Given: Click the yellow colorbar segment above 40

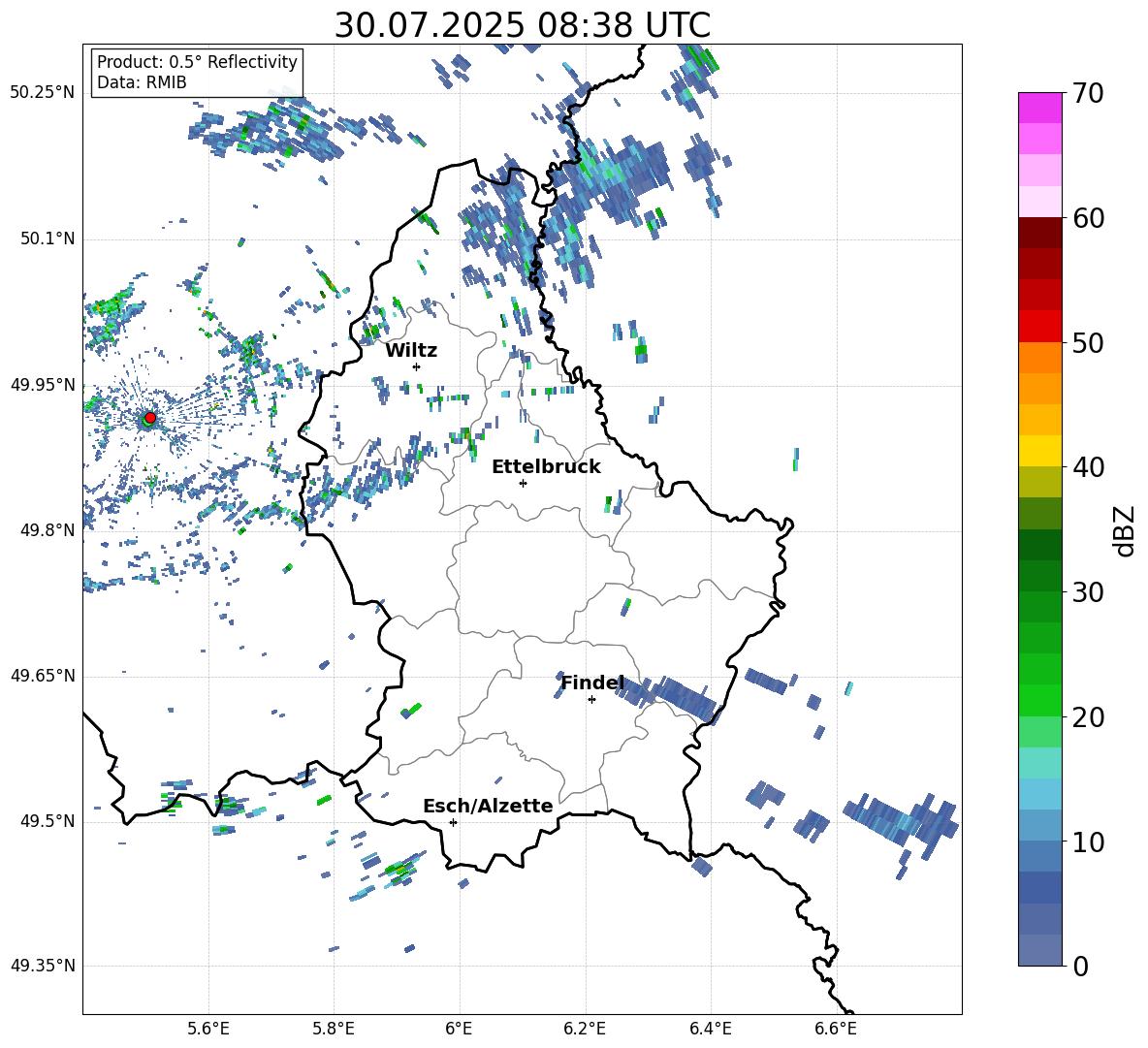Looking at the screenshot, I should coord(1039,452).
